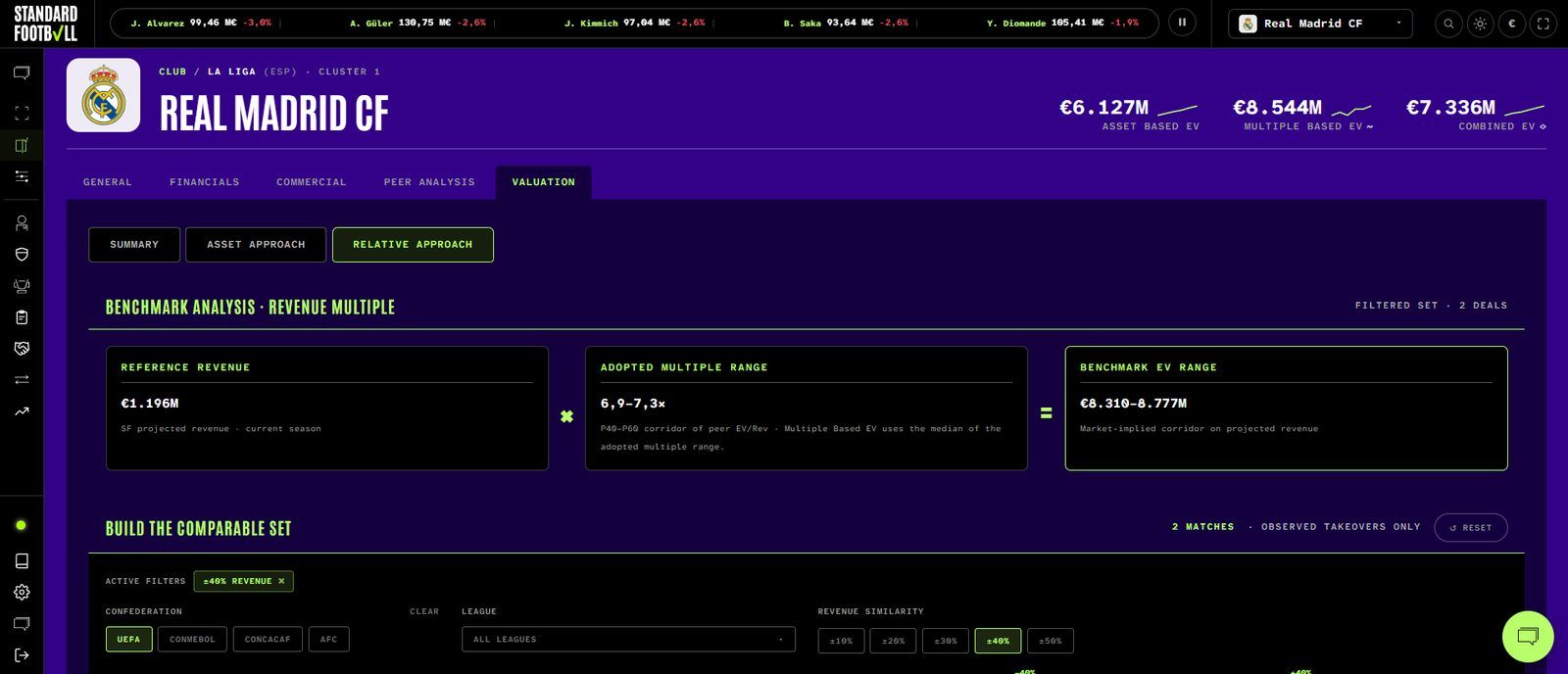Expand the All Leagues dropdown
1568x674 pixels.
click(x=628, y=640)
